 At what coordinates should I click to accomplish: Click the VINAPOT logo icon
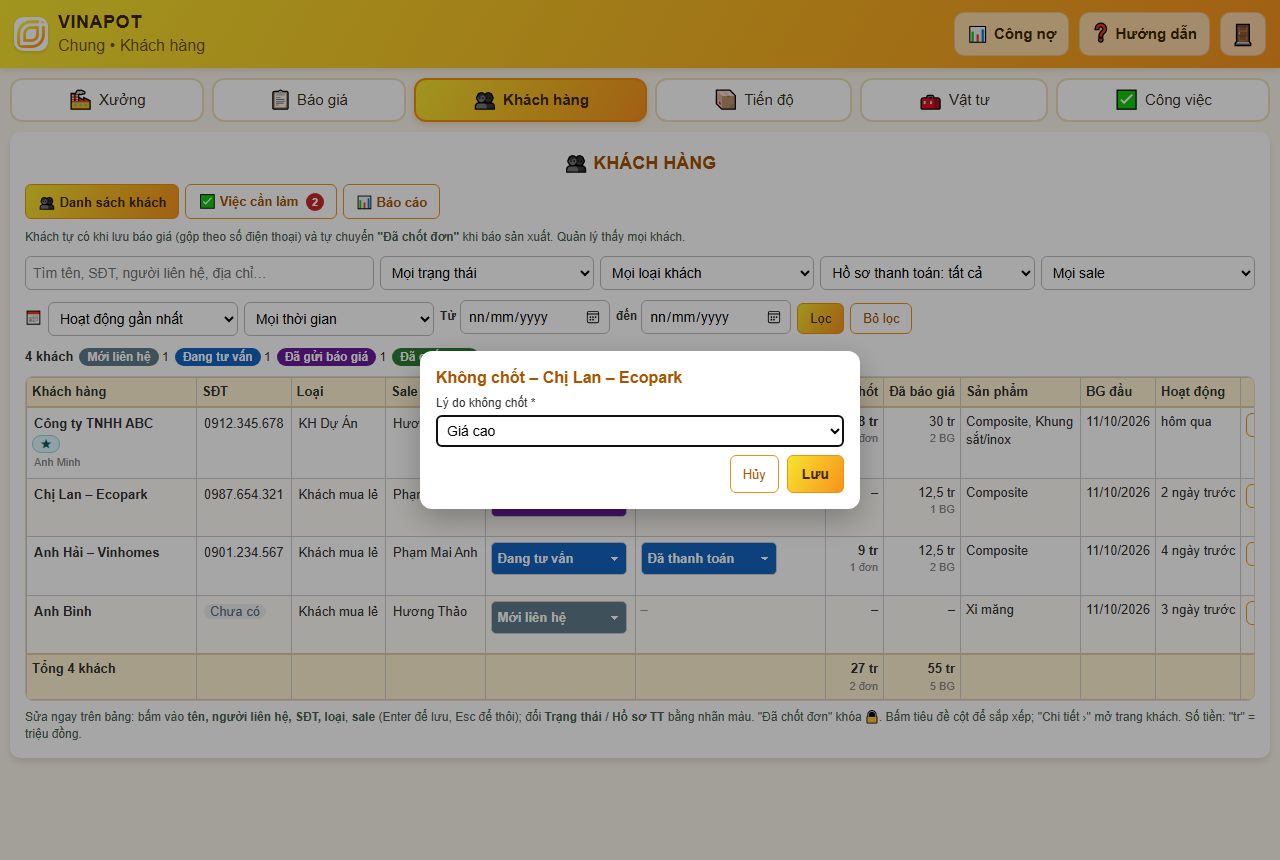31,34
